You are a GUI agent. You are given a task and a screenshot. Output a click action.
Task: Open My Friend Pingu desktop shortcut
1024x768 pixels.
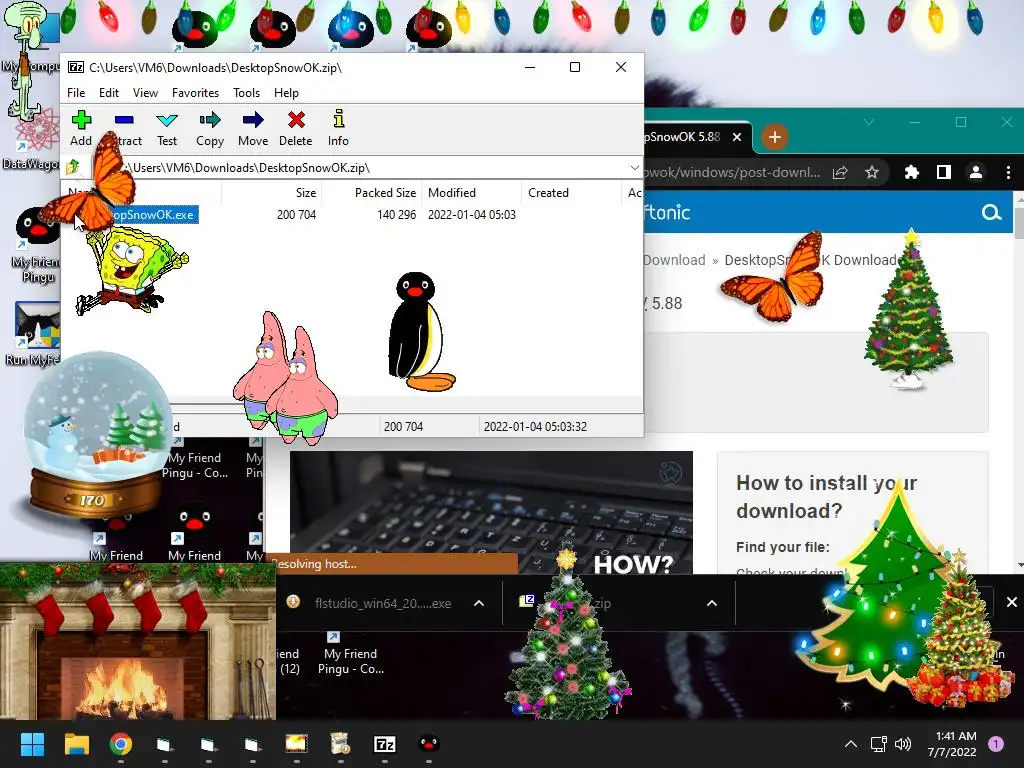coord(36,245)
